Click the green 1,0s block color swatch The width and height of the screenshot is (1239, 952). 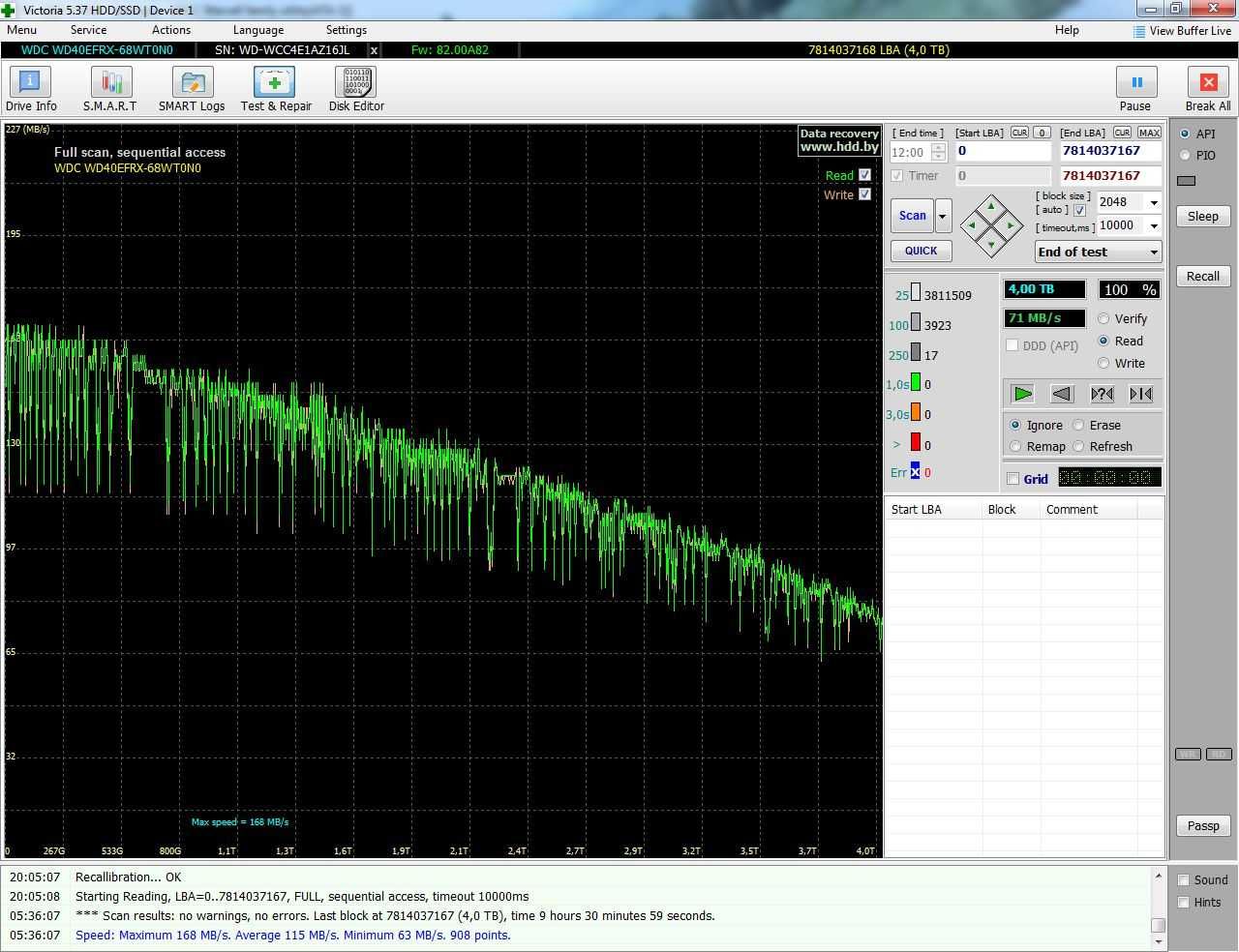click(915, 384)
